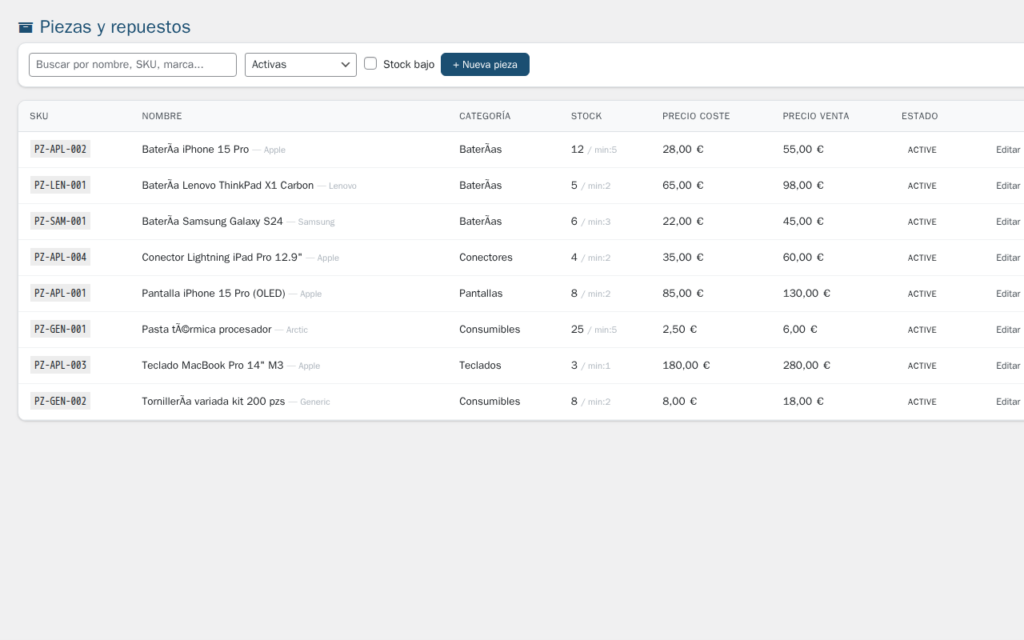This screenshot has height=640, width=1024.
Task: Click the NOMBRE column header
Action: [162, 116]
